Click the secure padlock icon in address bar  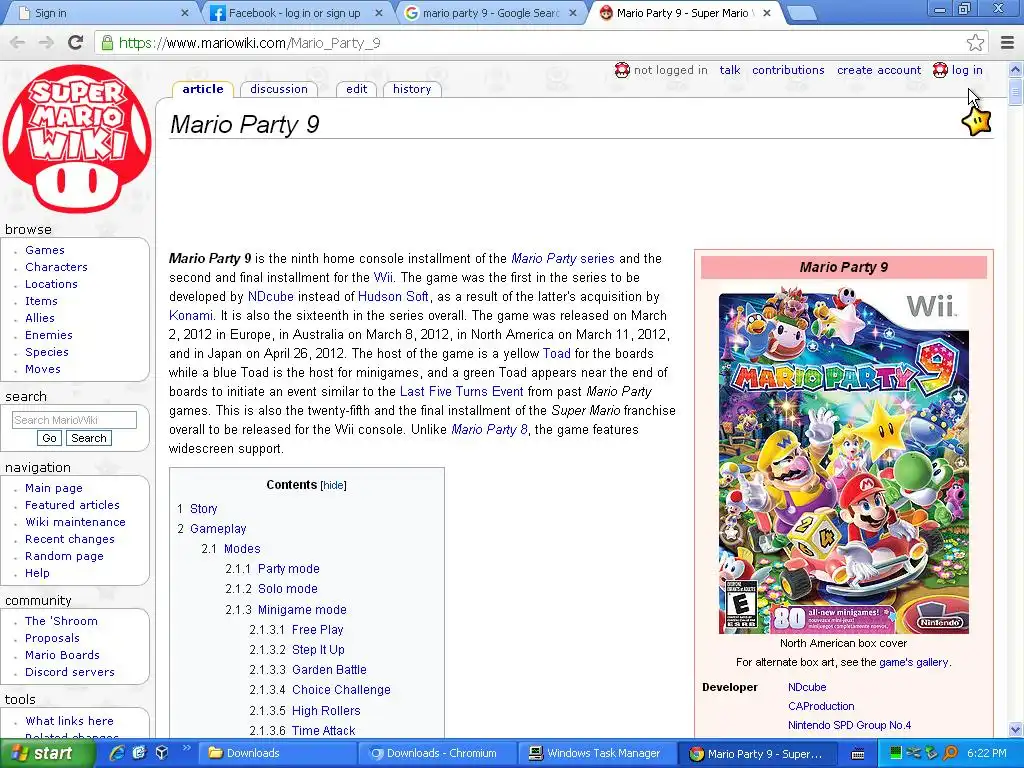point(106,43)
